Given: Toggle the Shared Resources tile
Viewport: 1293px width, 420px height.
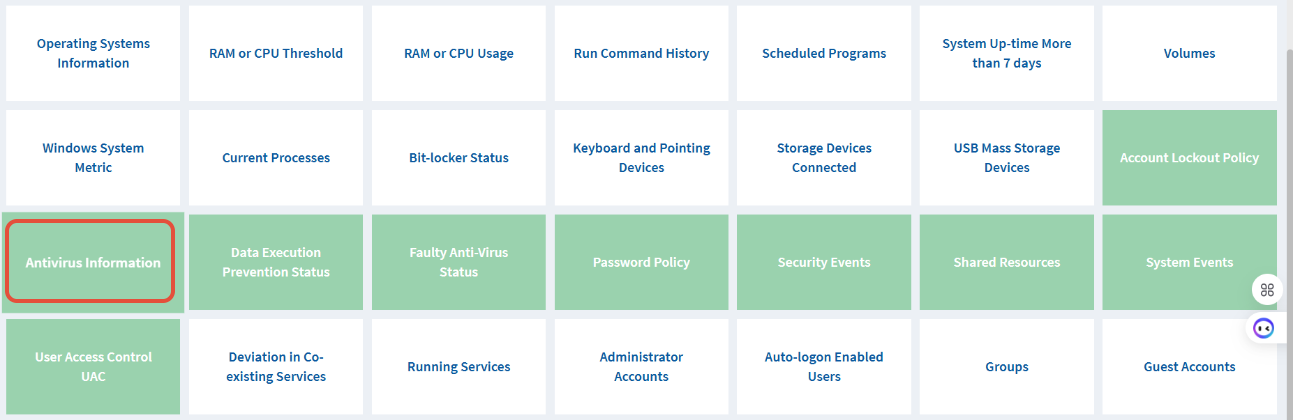Looking at the screenshot, I should (x=1007, y=262).
